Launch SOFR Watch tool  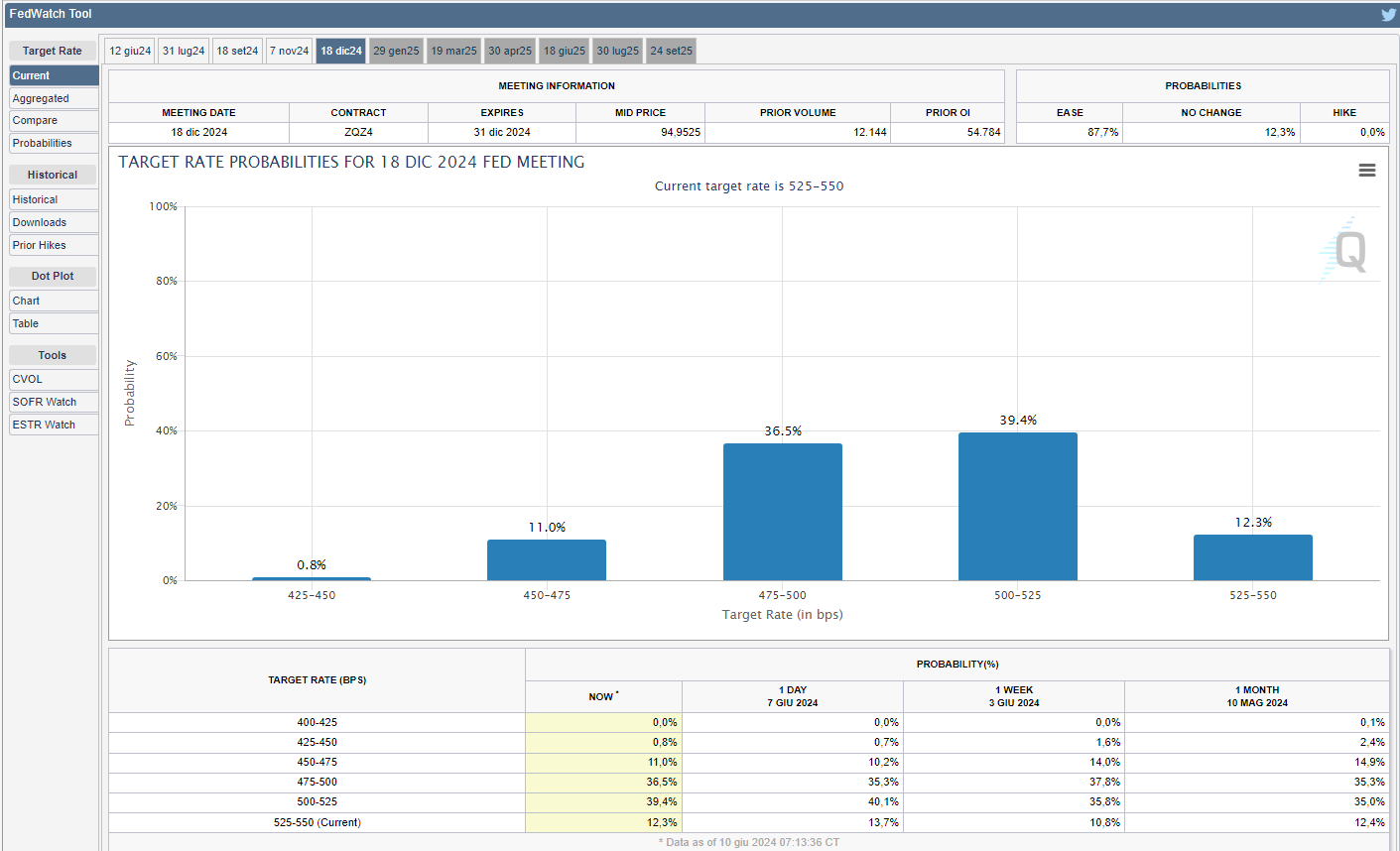point(54,402)
